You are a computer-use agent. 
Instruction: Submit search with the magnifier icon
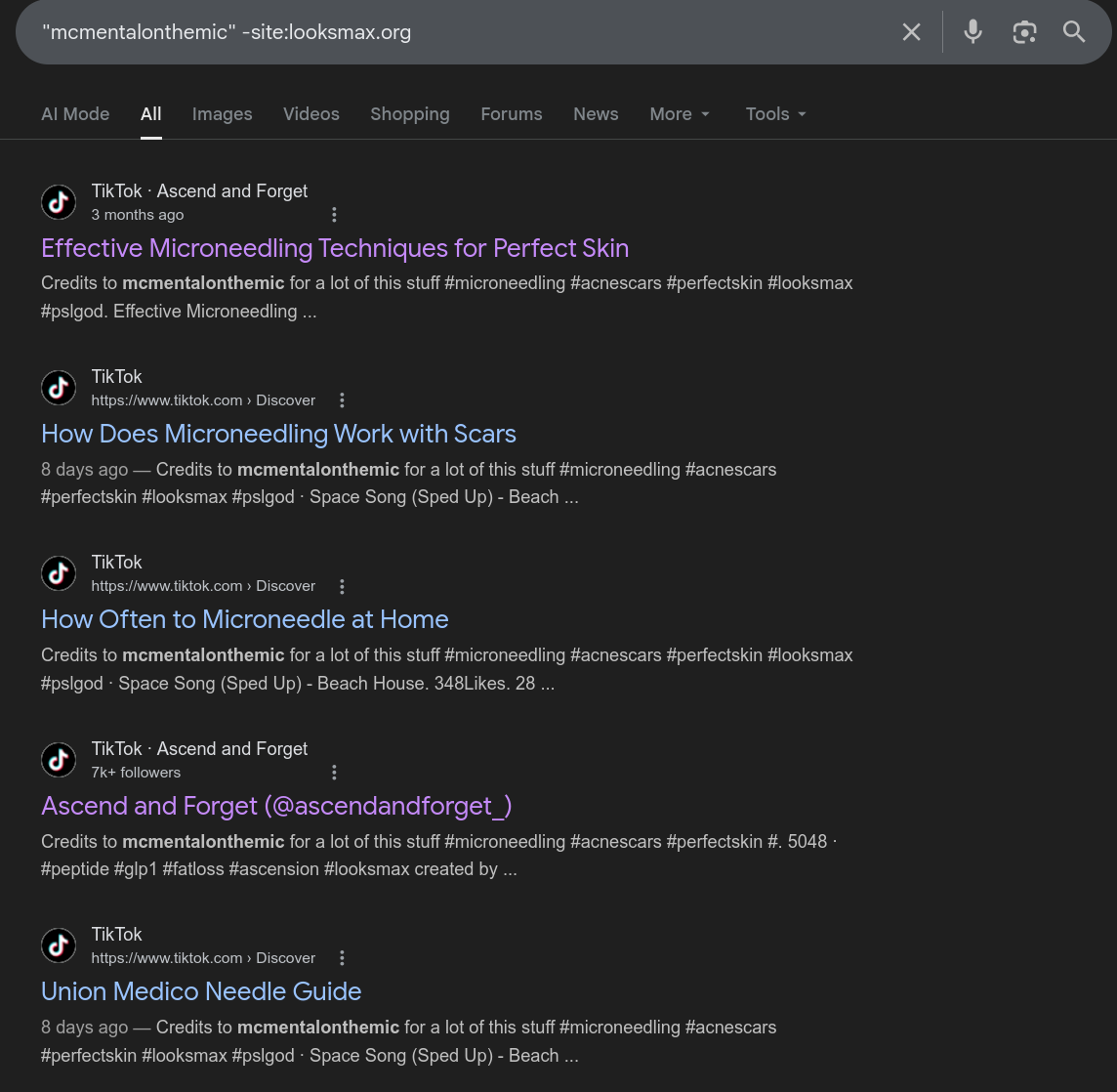[x=1073, y=32]
